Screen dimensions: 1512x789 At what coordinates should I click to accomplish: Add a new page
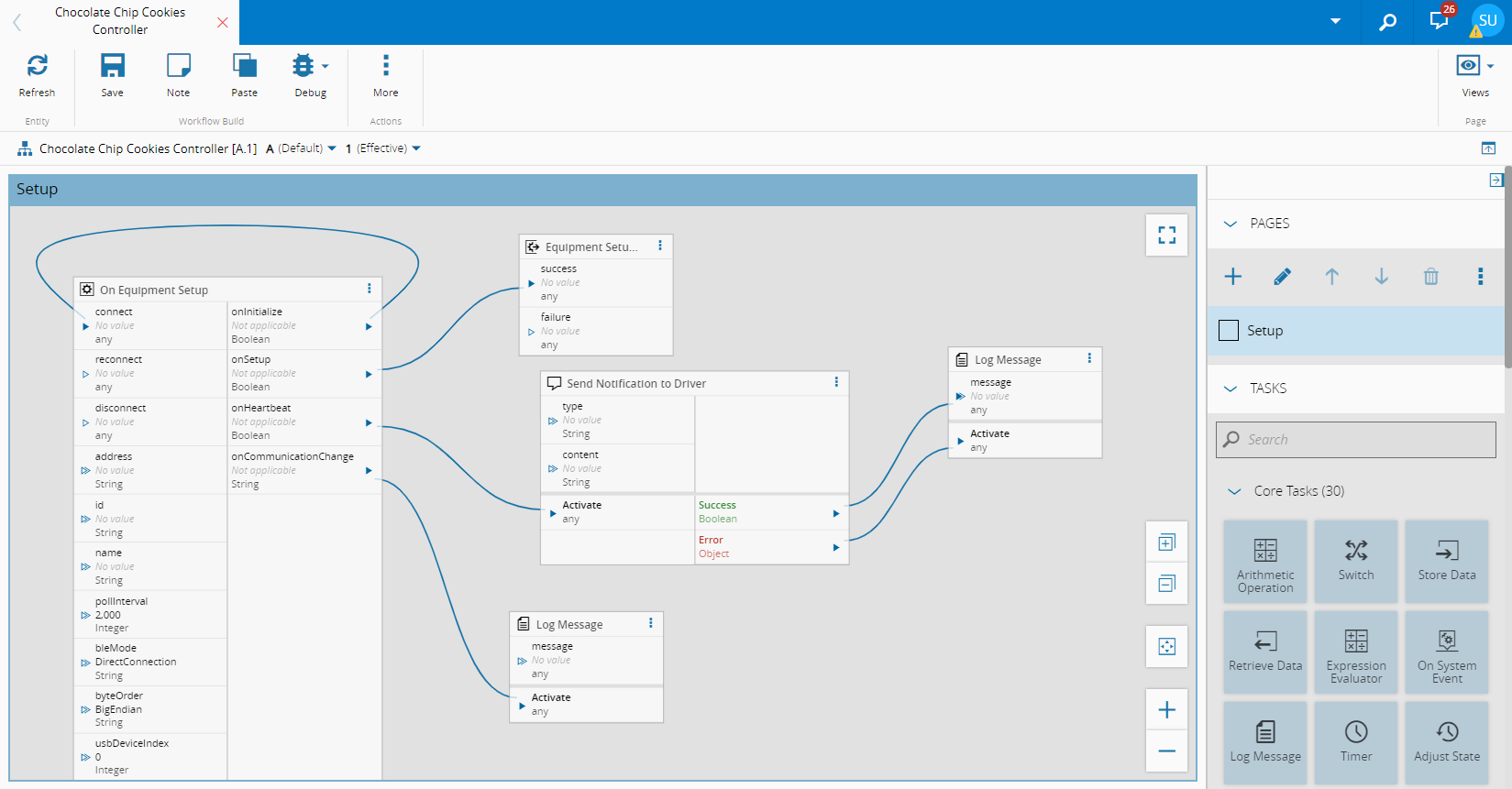(1233, 277)
